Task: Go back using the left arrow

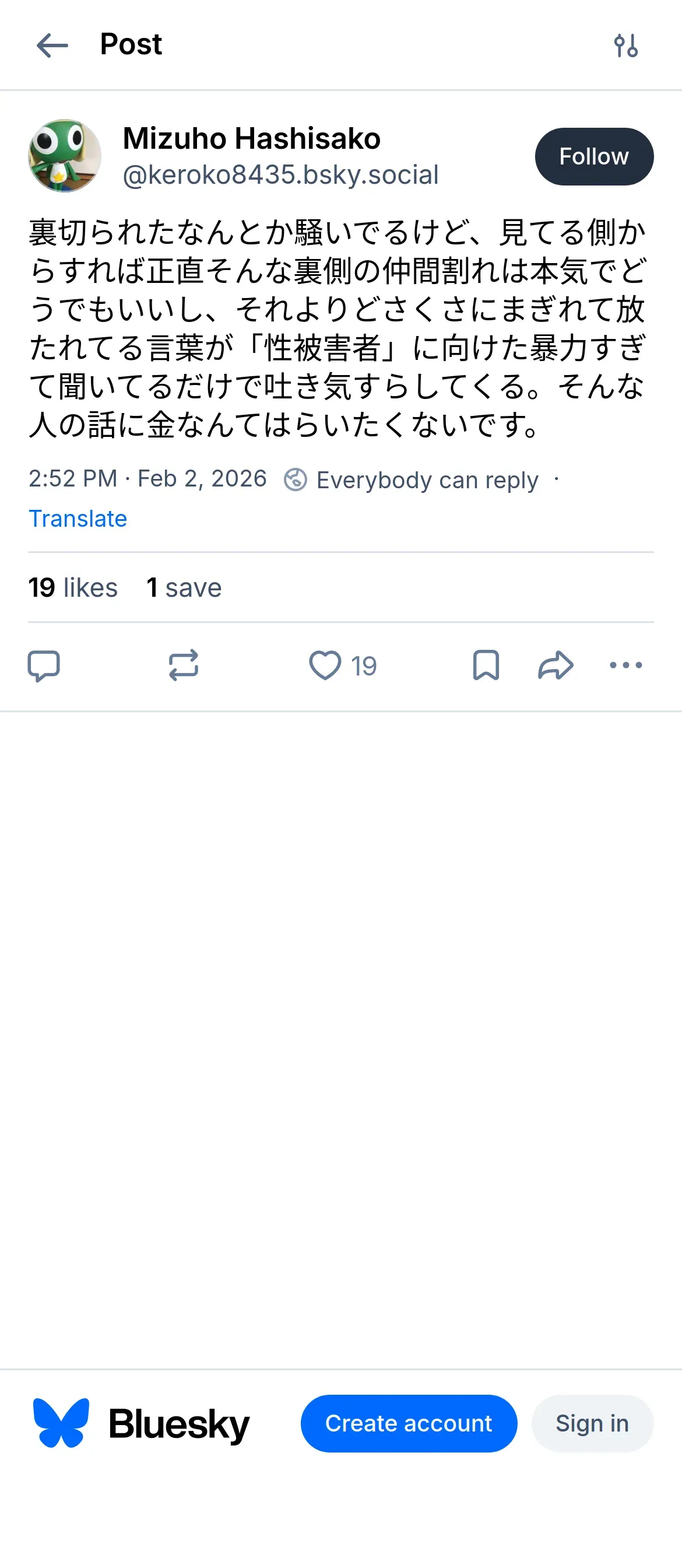Action: point(52,45)
